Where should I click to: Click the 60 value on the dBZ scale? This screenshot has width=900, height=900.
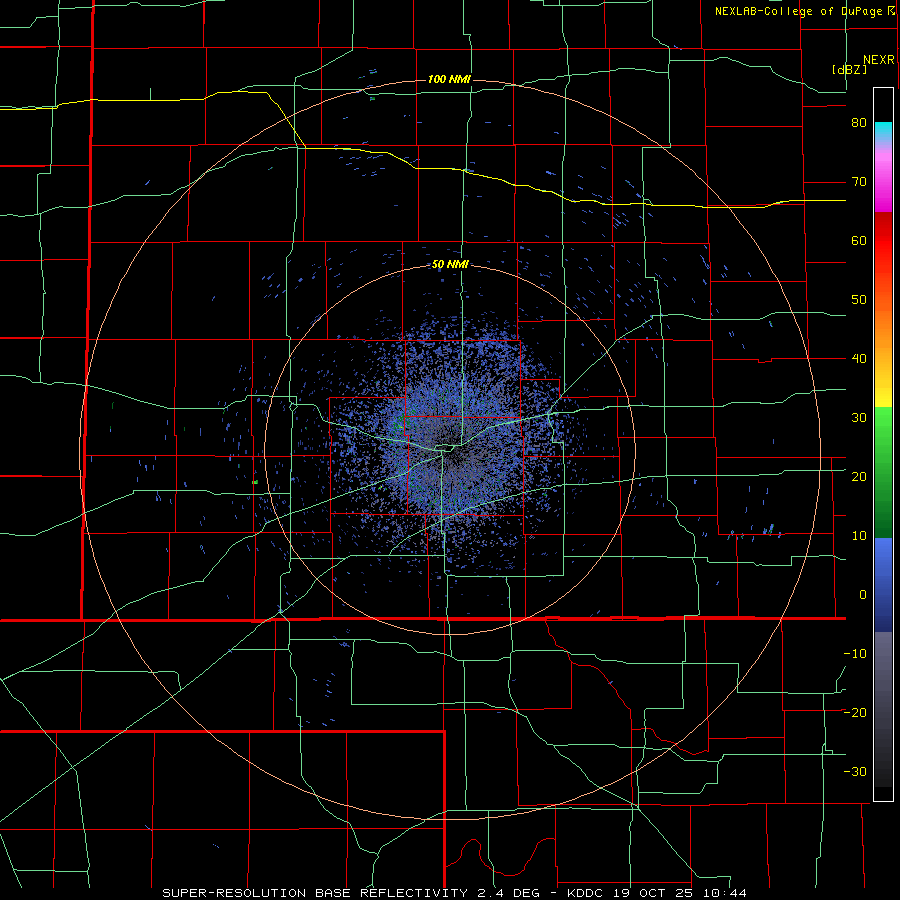point(859,240)
